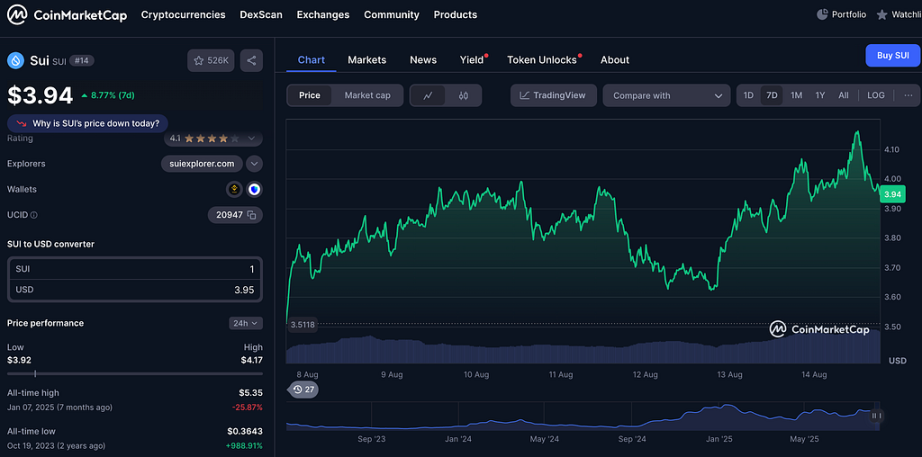Image resolution: width=922 pixels, height=457 pixels.
Task: Select the All time range
Action: pyautogui.click(x=843, y=95)
